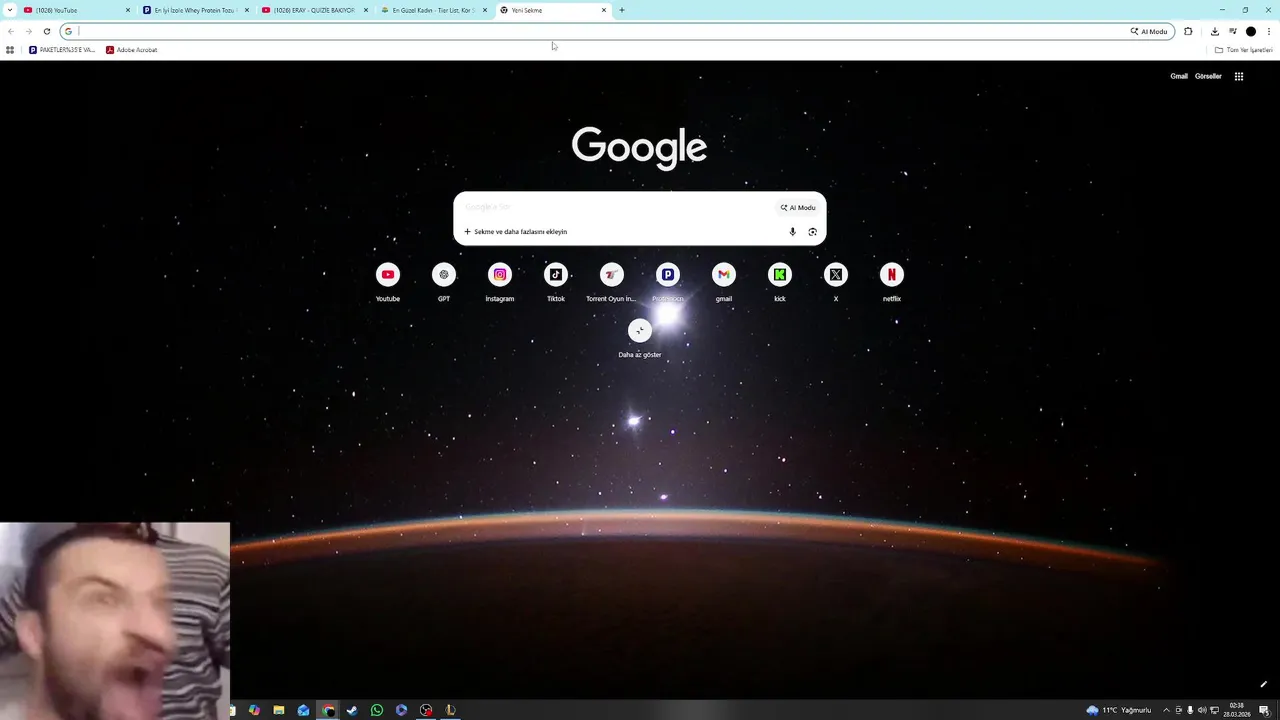Open notifications in the taskbar corner
Screen dimensions: 1280x720
pos(1264,710)
